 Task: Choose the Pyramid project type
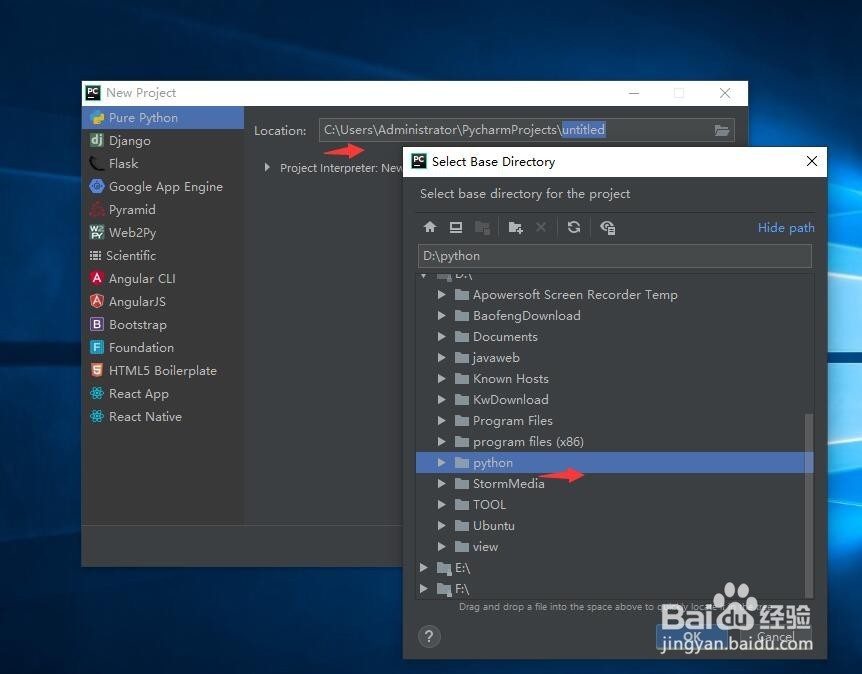click(x=162, y=210)
